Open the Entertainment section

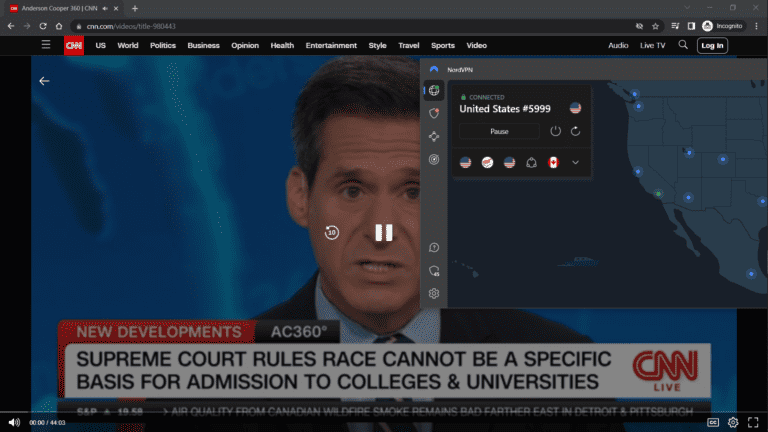coord(331,46)
